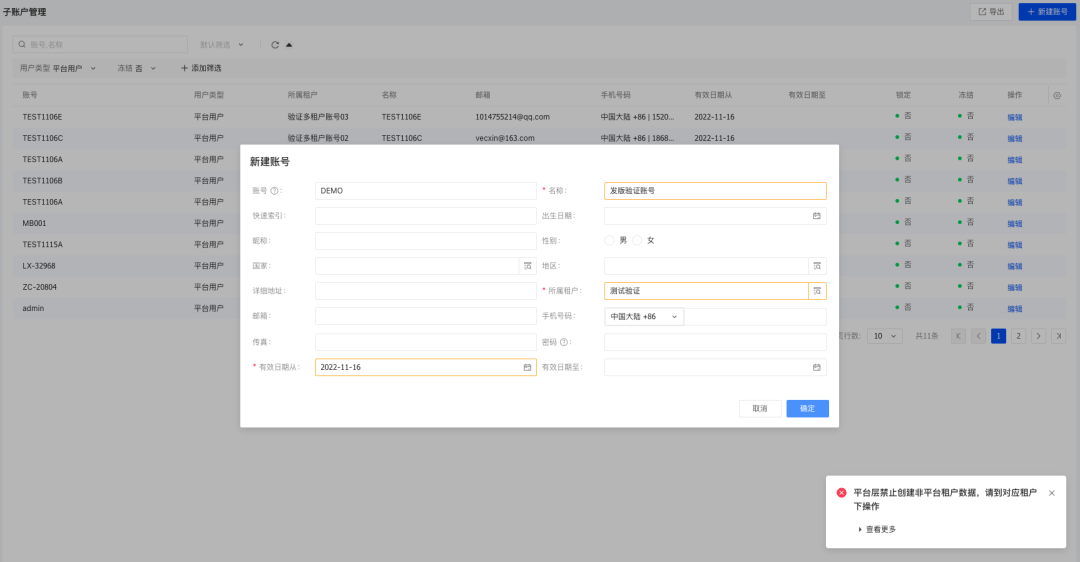Image resolution: width=1080 pixels, height=562 pixels.
Task: Open the 出生日期 calendar picker icon
Action: click(x=816, y=216)
